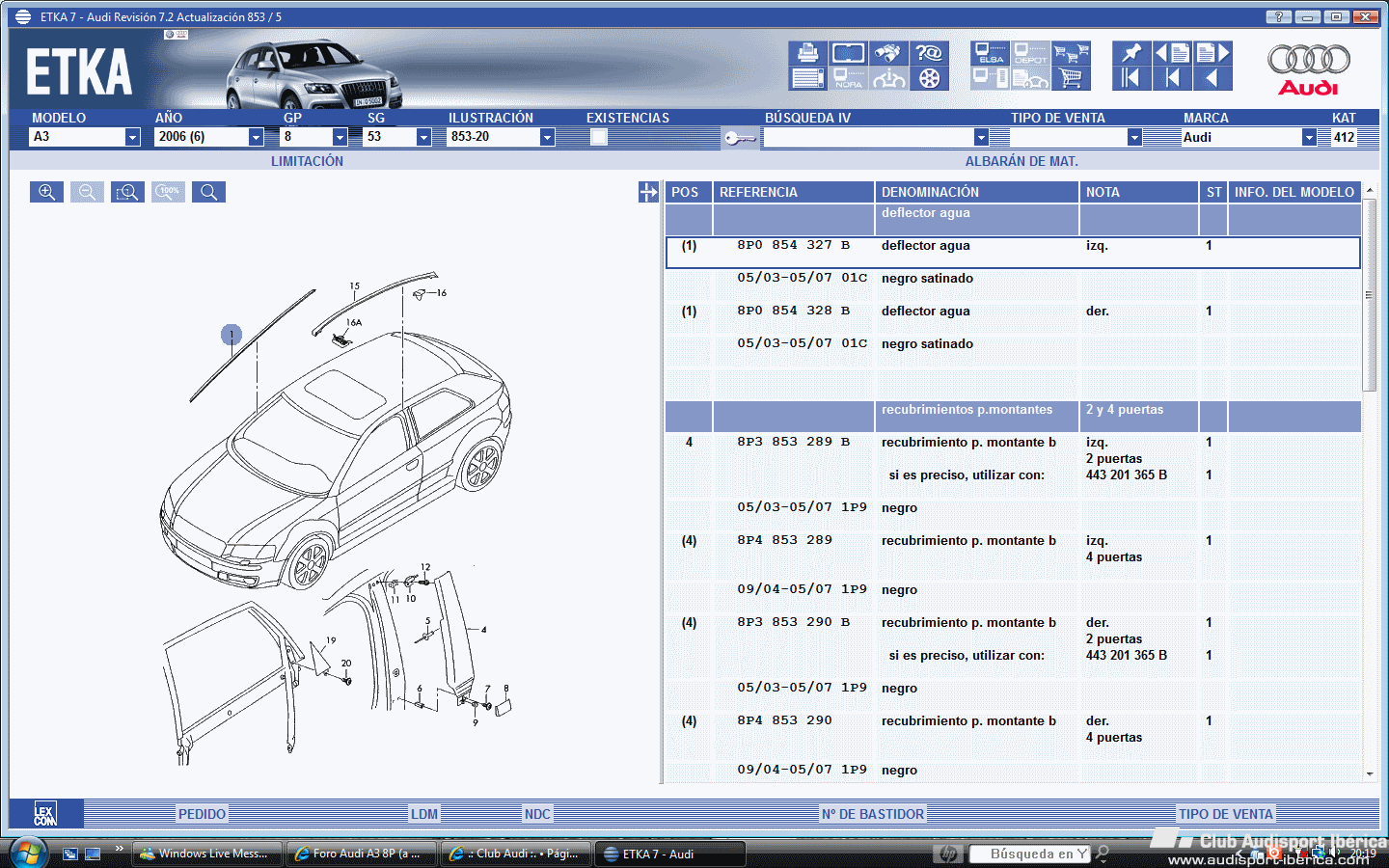Click the LEX COM icon

click(45, 813)
